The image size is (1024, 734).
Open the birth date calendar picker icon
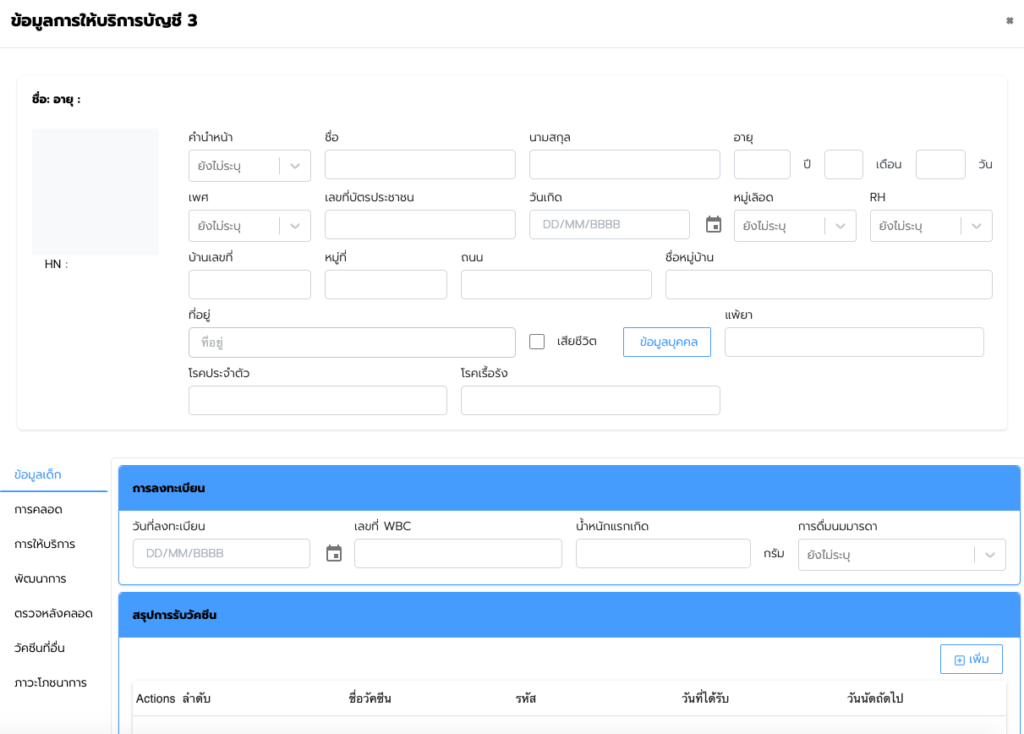[x=713, y=225]
